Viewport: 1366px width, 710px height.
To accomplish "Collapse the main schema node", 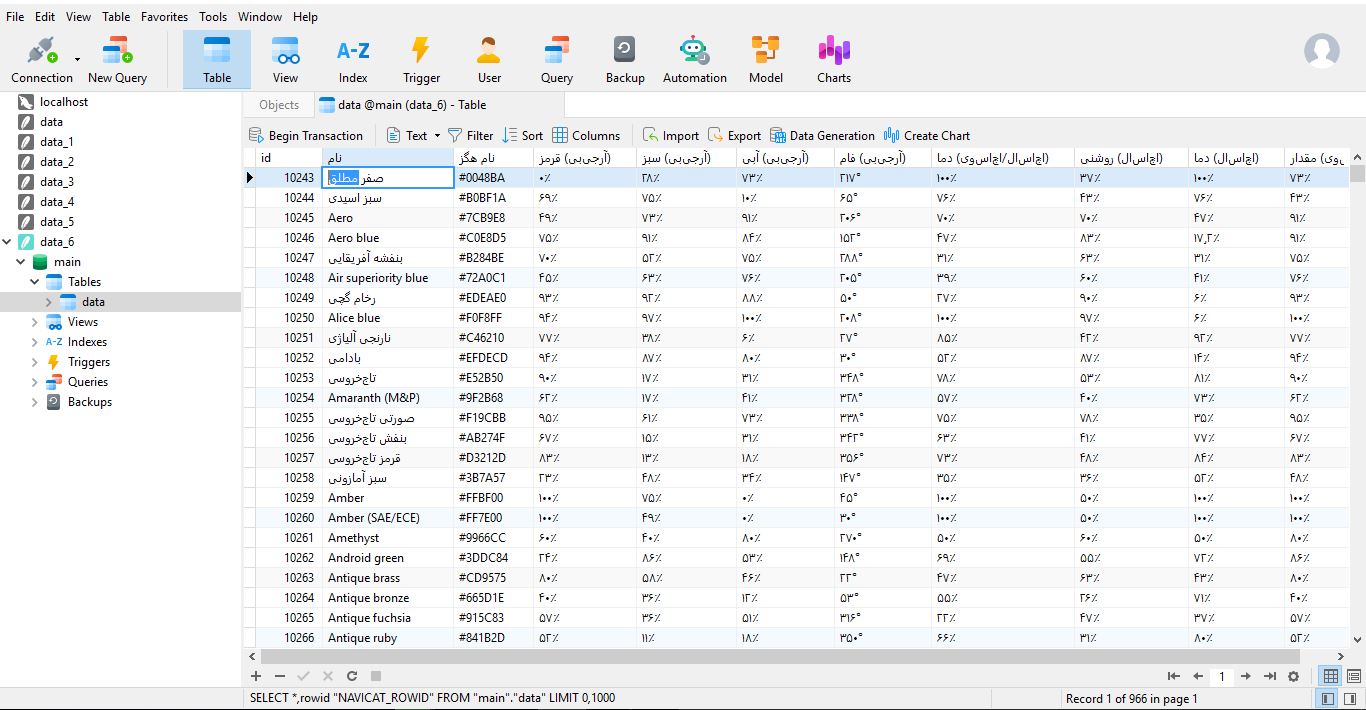I will pos(21,261).
